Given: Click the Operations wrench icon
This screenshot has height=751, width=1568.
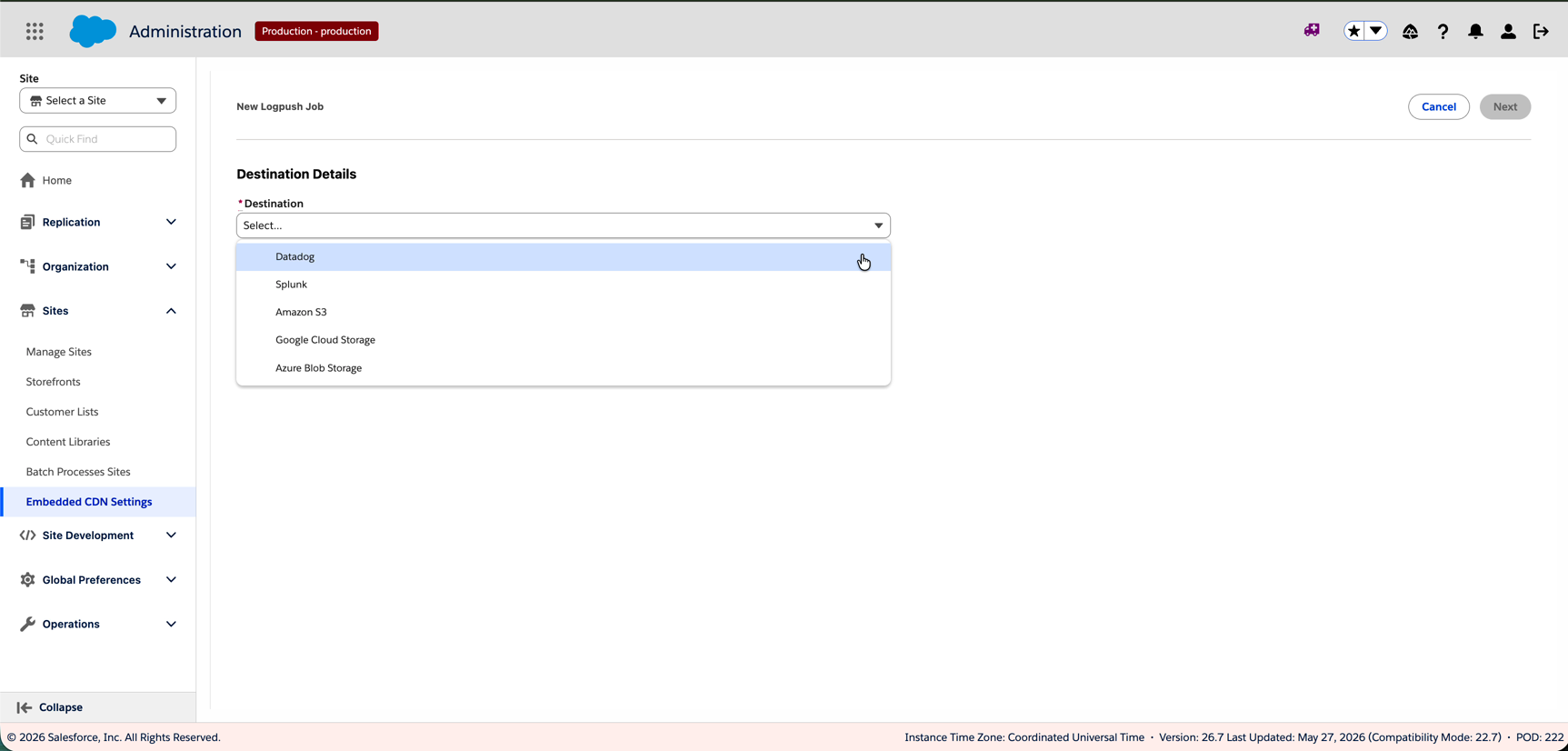Looking at the screenshot, I should coord(28,625).
